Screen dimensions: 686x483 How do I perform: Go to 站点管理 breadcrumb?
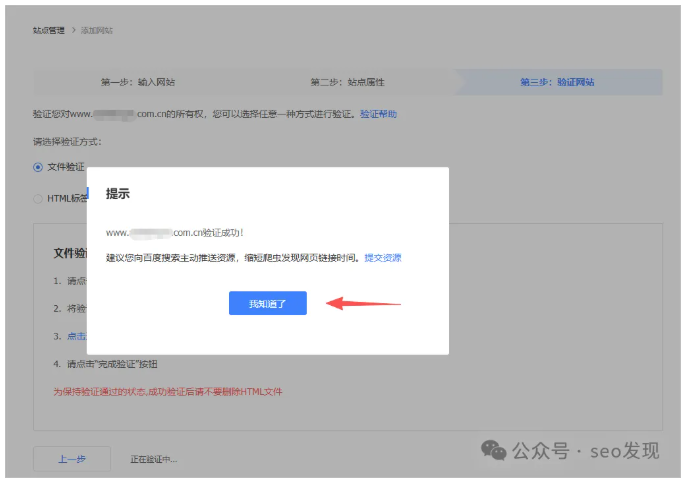tap(49, 30)
